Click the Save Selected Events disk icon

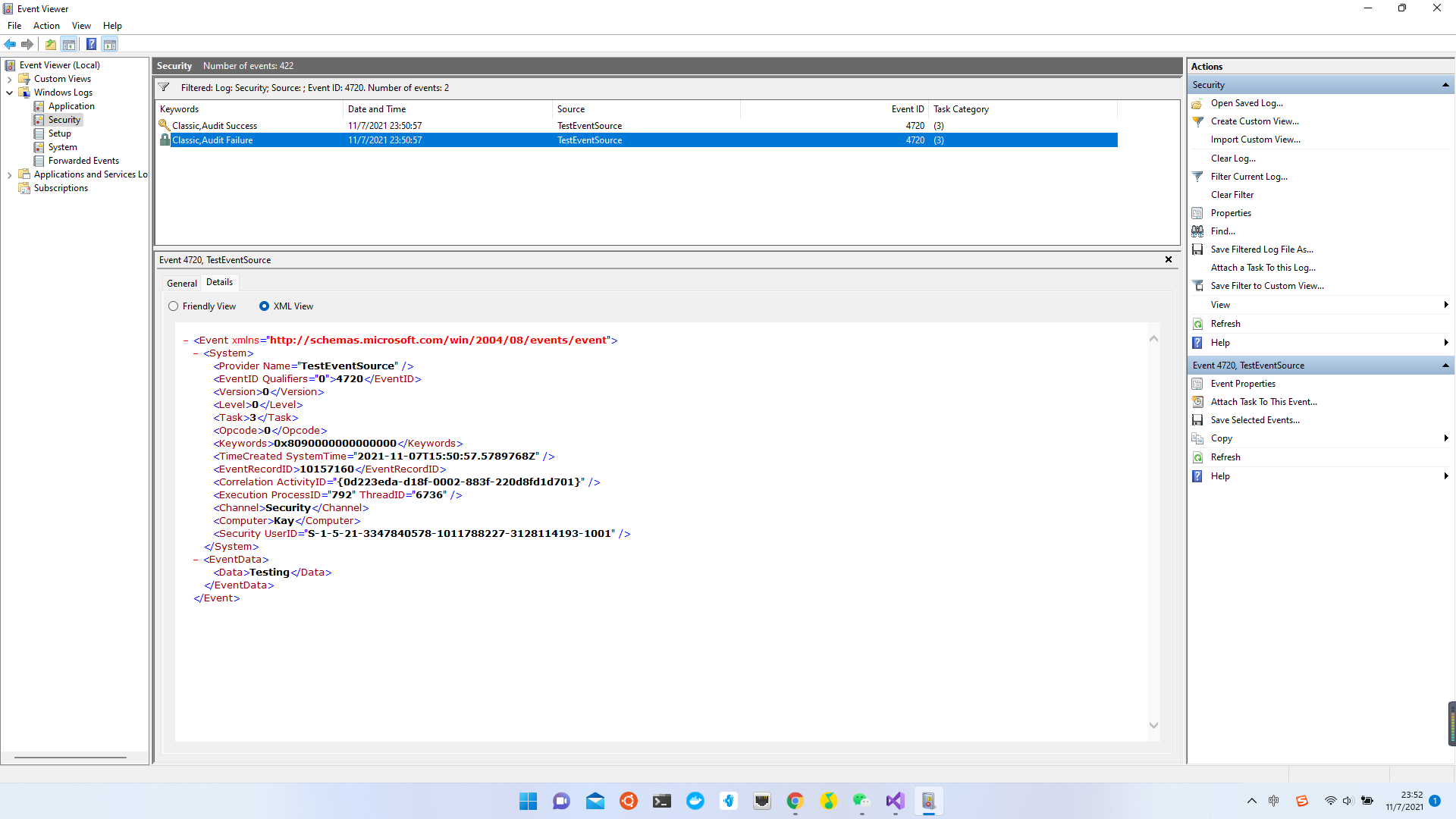1197,420
